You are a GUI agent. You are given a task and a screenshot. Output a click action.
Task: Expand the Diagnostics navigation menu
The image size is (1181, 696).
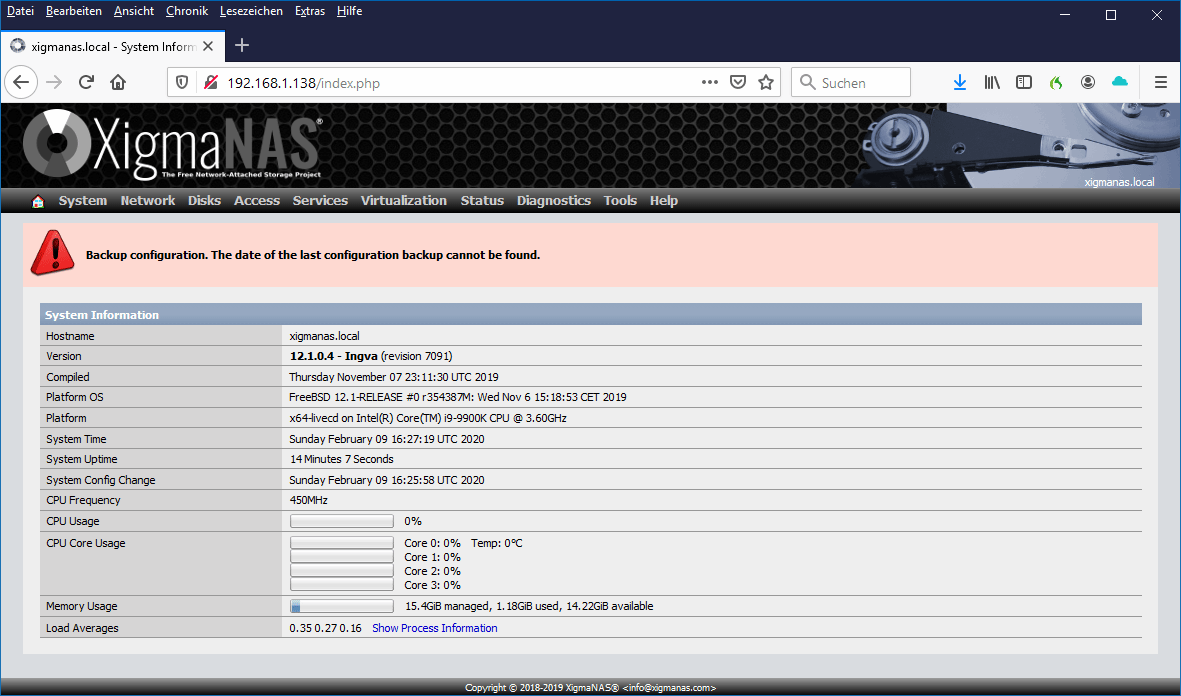[553, 201]
